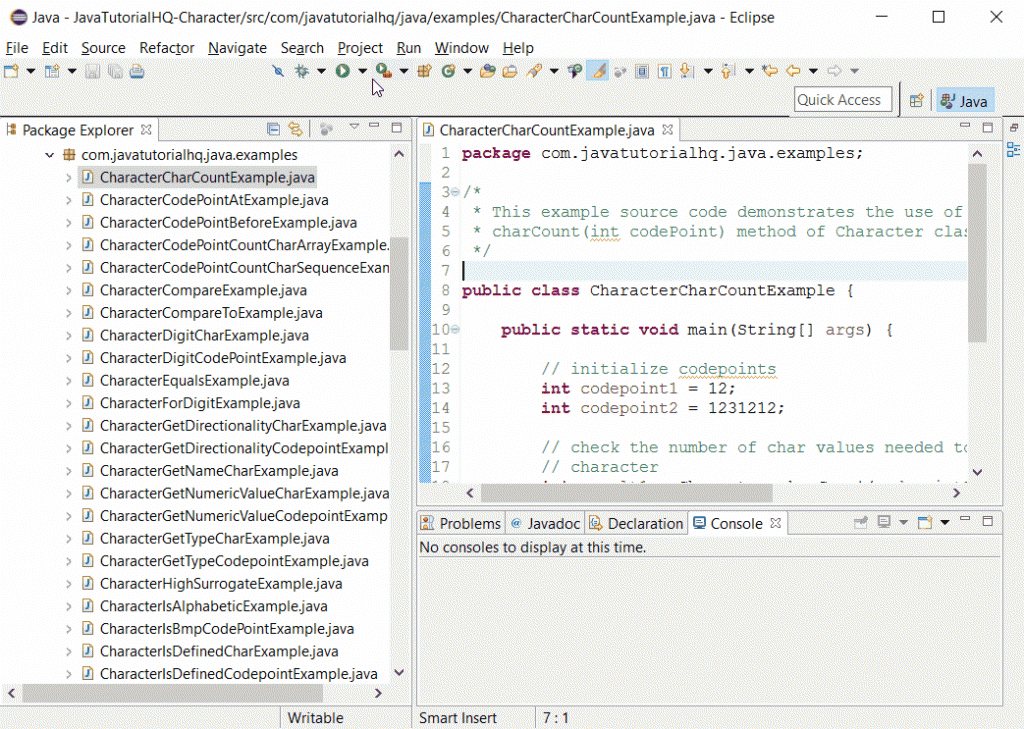Screen dimensions: 1024x729
Task: Open the Coverage dropdown arrow
Action: (404, 71)
